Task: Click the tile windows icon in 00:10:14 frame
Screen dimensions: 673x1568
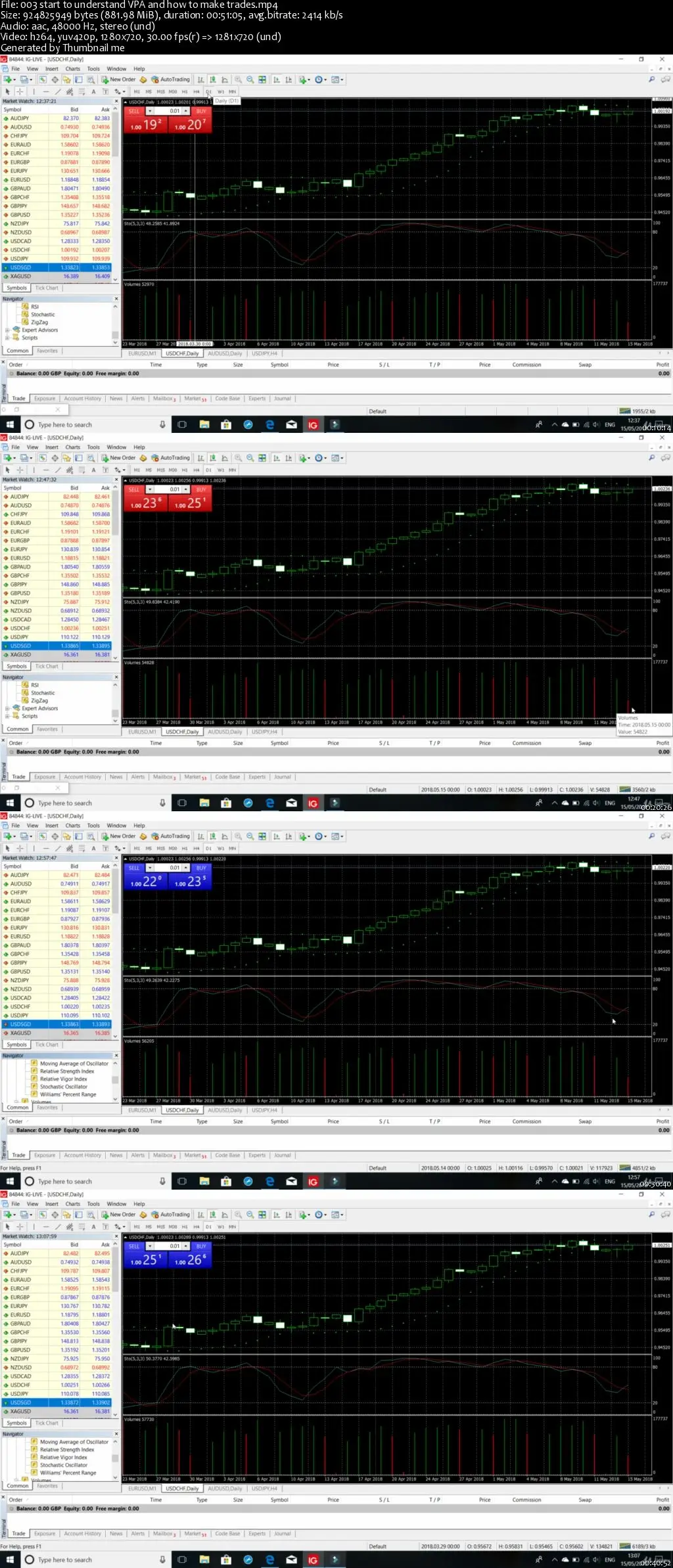Action: (x=262, y=79)
